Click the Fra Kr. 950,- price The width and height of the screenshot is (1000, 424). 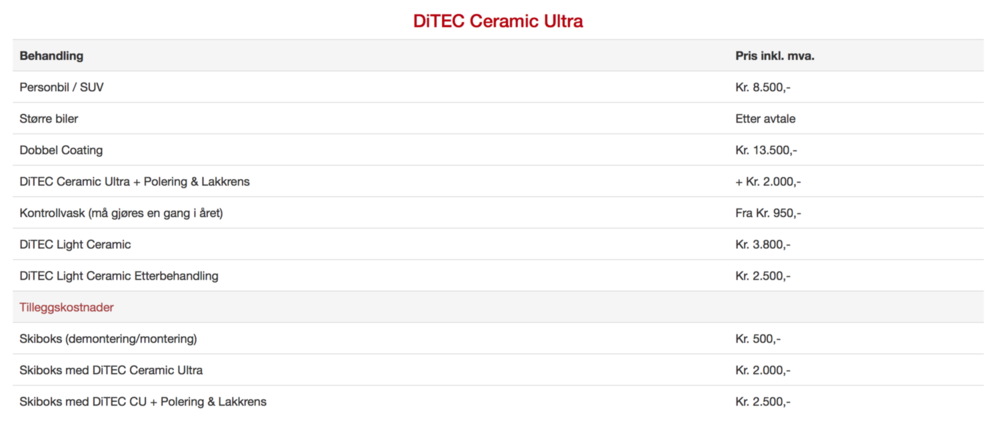768,213
